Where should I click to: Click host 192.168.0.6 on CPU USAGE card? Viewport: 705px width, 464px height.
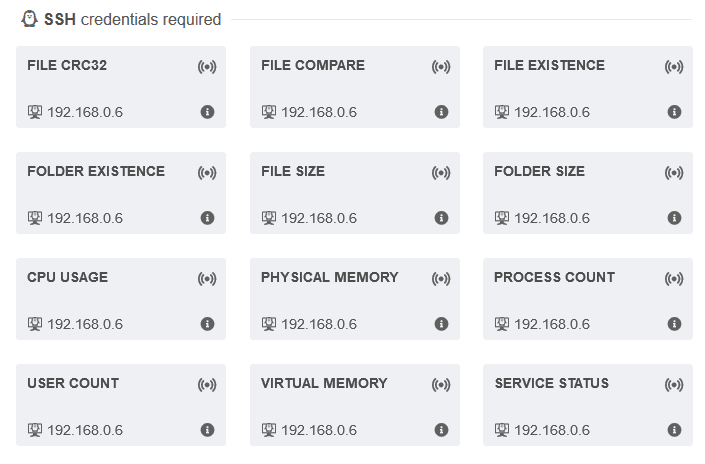tap(85, 324)
